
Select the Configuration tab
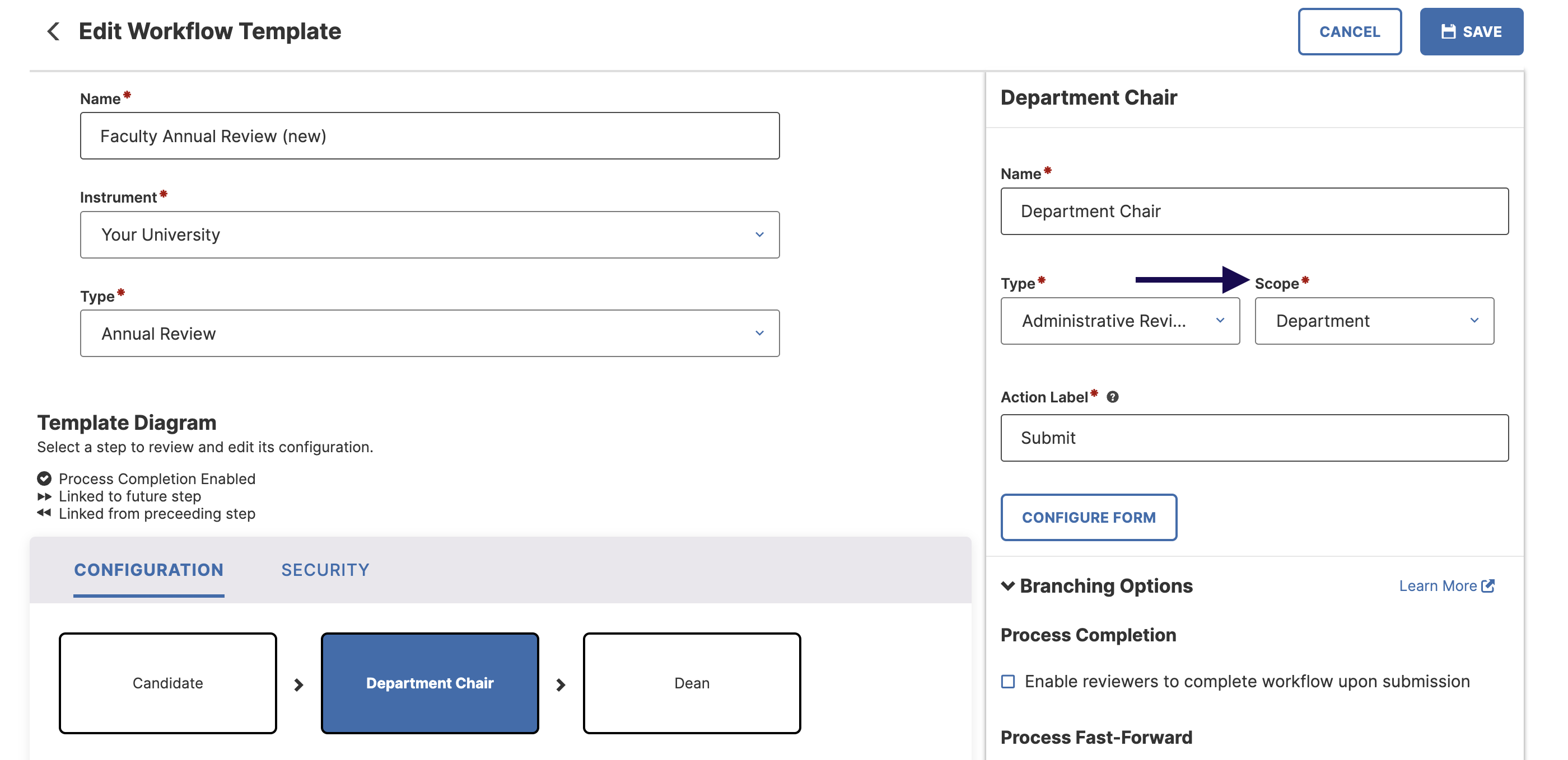tap(149, 570)
